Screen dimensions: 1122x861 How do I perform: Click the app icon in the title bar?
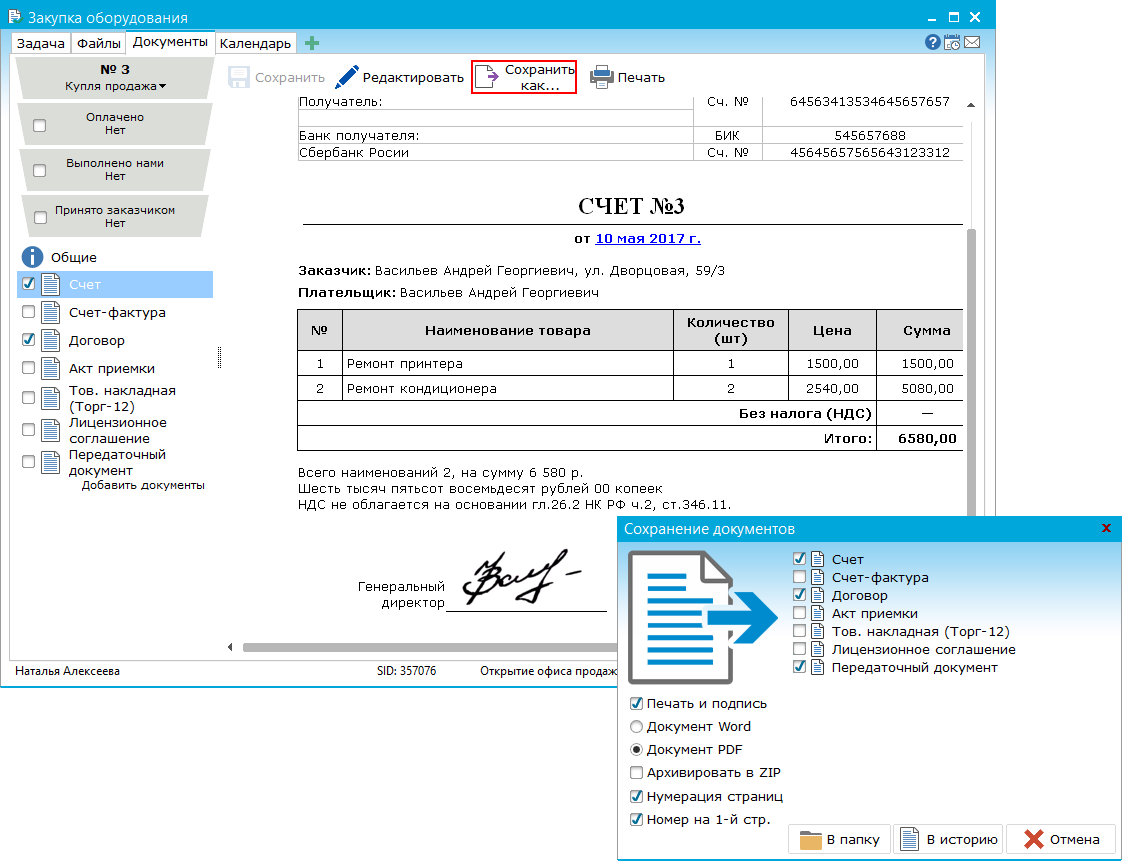coord(15,16)
